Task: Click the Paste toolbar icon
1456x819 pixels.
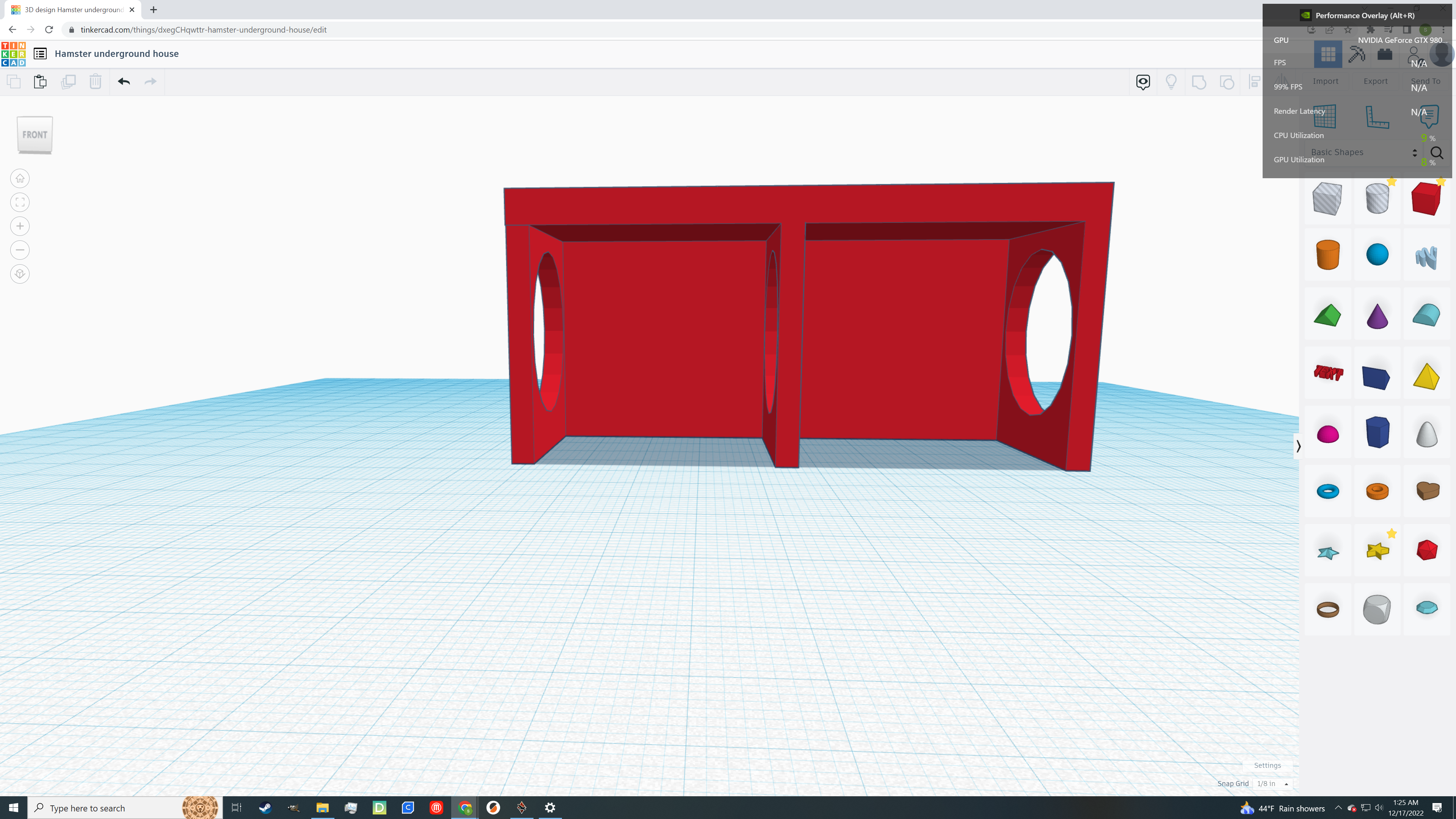Action: point(40,82)
